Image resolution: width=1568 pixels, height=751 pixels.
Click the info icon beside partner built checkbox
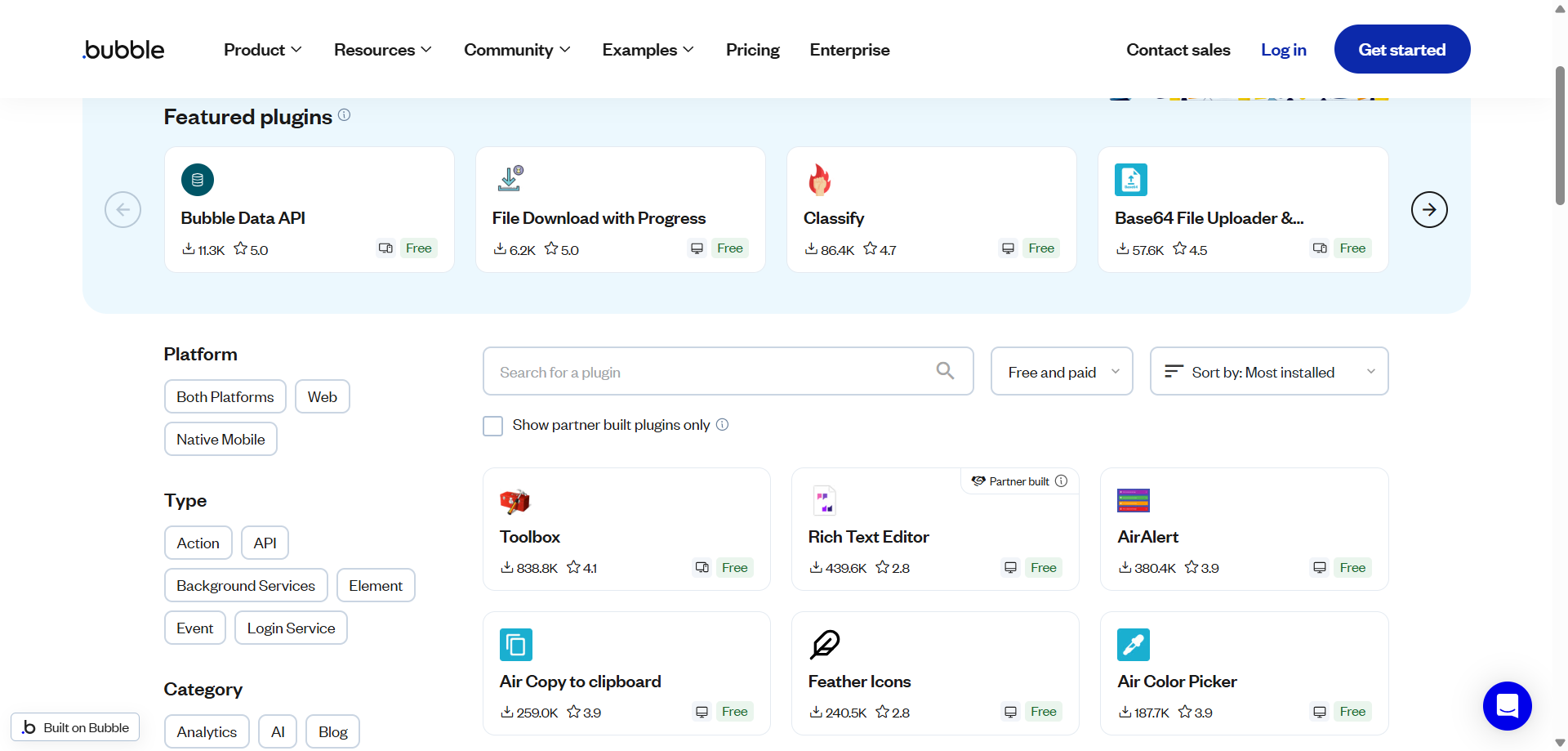(723, 425)
